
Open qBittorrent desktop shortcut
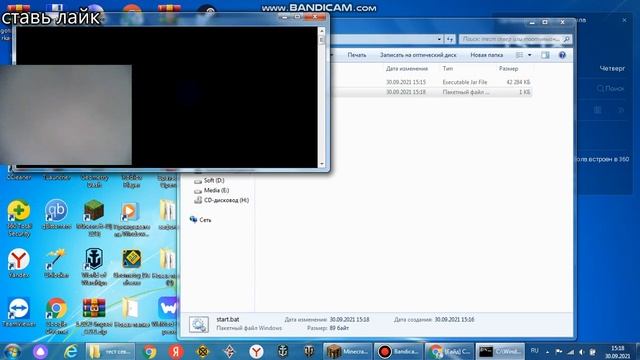tap(56, 215)
